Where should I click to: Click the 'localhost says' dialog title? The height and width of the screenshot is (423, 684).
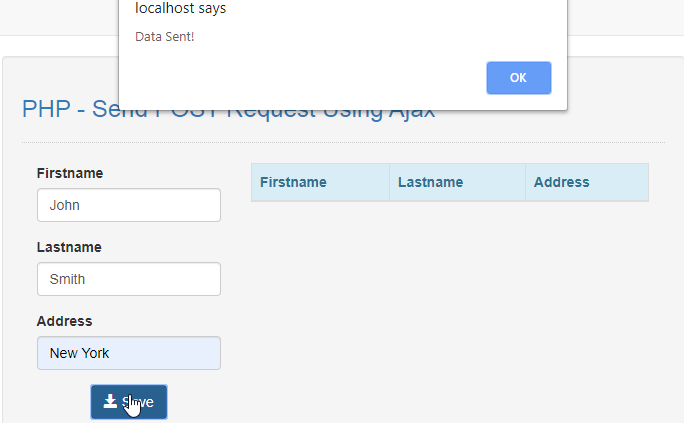[180, 9]
